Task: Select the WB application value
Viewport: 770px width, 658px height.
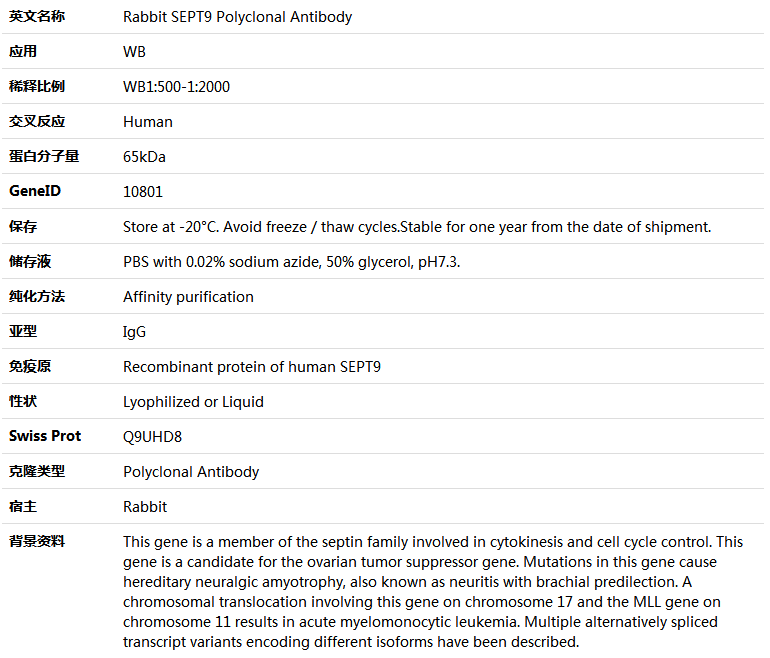Action: [134, 52]
